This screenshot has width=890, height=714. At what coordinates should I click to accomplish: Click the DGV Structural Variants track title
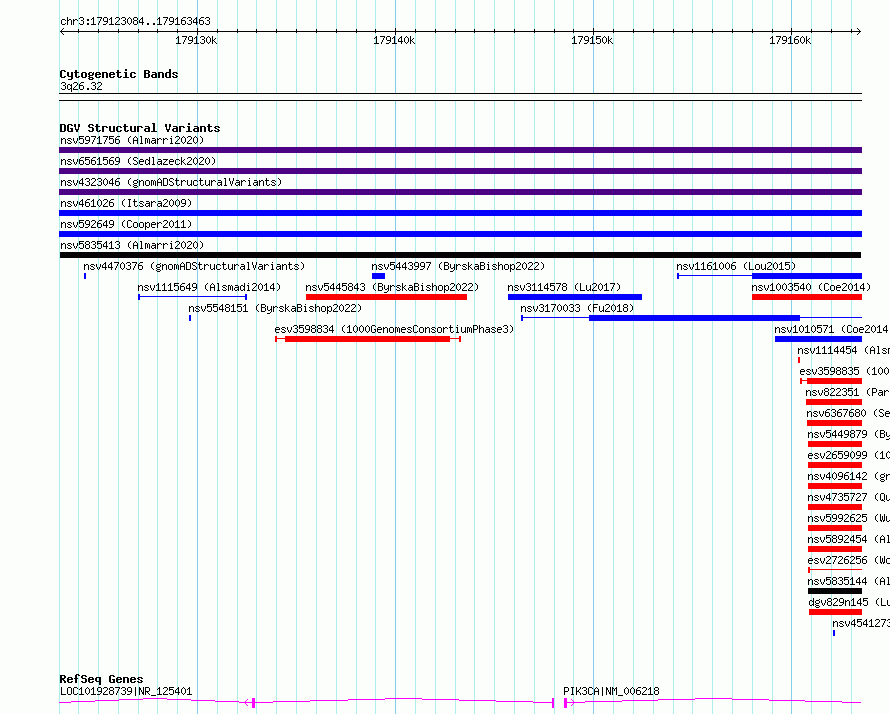140,128
